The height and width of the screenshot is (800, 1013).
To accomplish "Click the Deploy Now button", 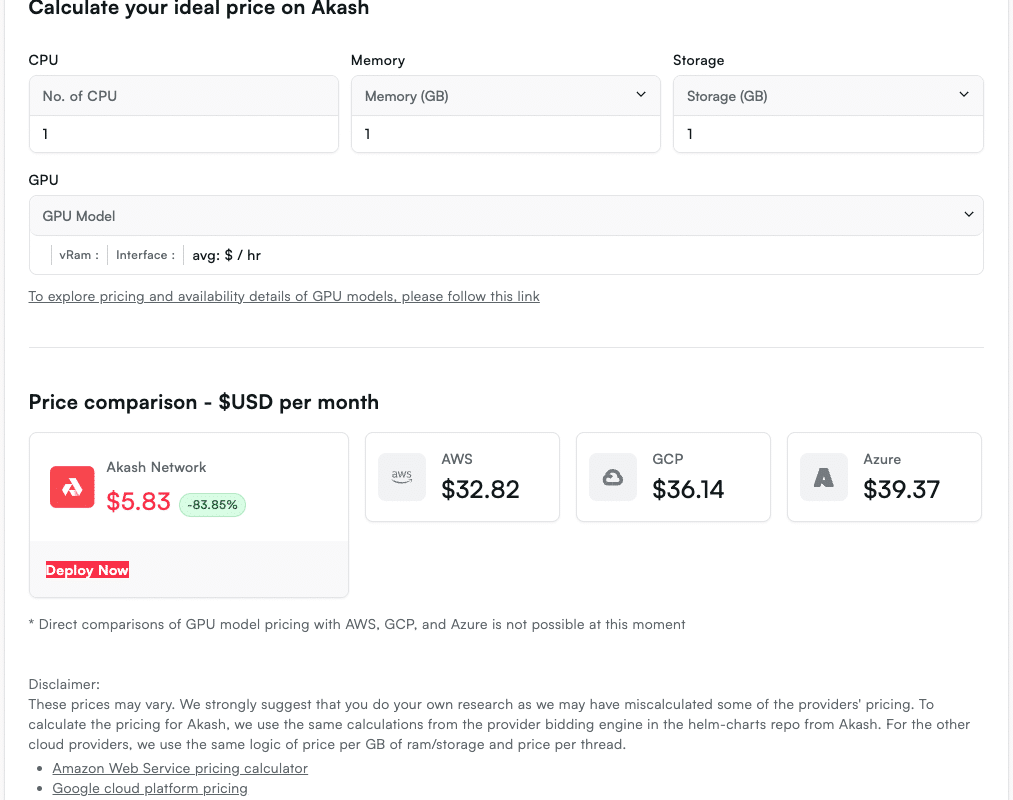I will 87,570.
